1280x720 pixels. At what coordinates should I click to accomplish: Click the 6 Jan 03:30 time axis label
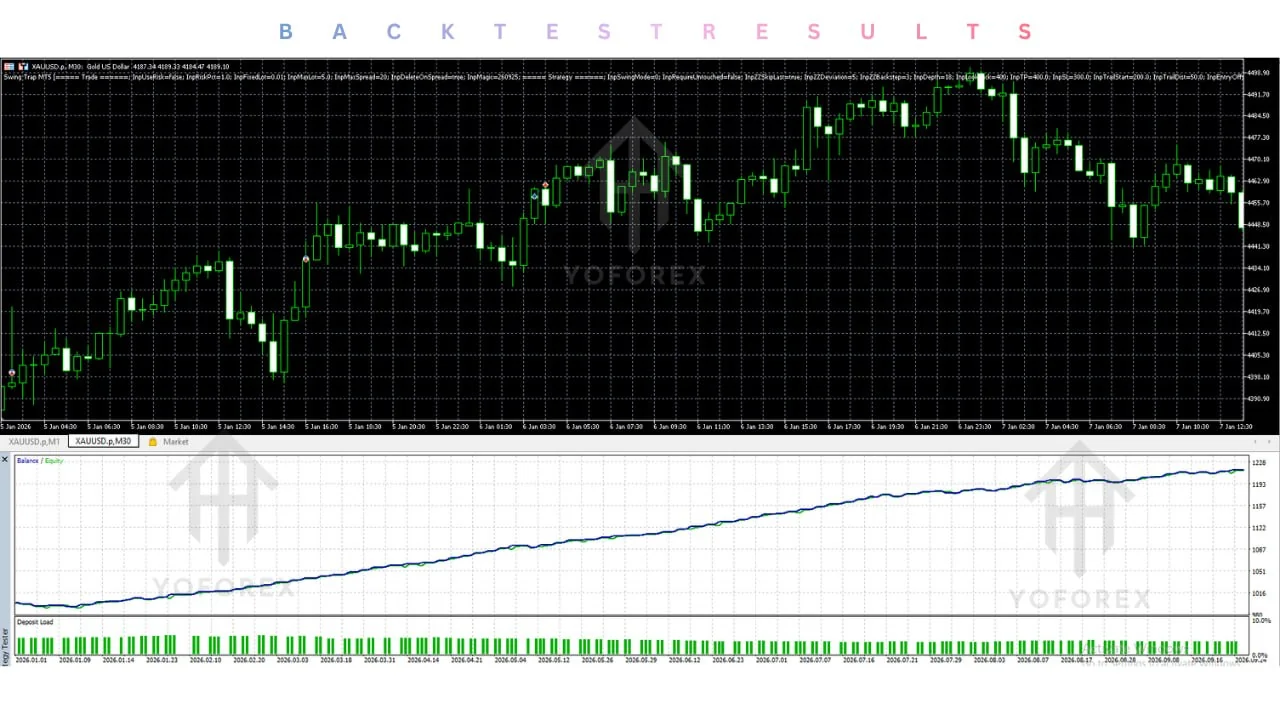coord(539,427)
